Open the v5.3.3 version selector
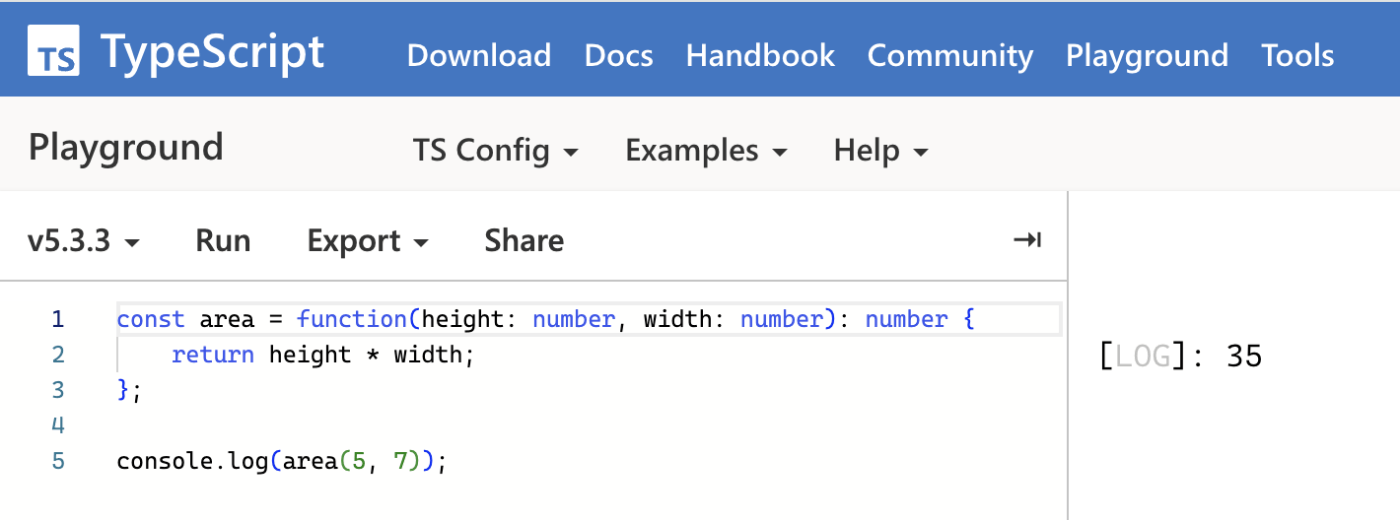The width and height of the screenshot is (1400, 520). click(x=84, y=241)
